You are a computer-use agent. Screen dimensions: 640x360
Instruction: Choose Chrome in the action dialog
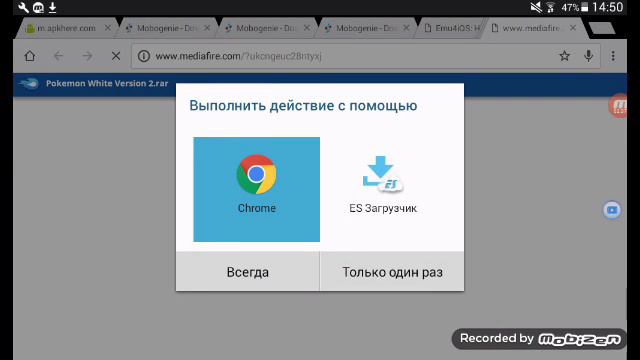coord(256,189)
